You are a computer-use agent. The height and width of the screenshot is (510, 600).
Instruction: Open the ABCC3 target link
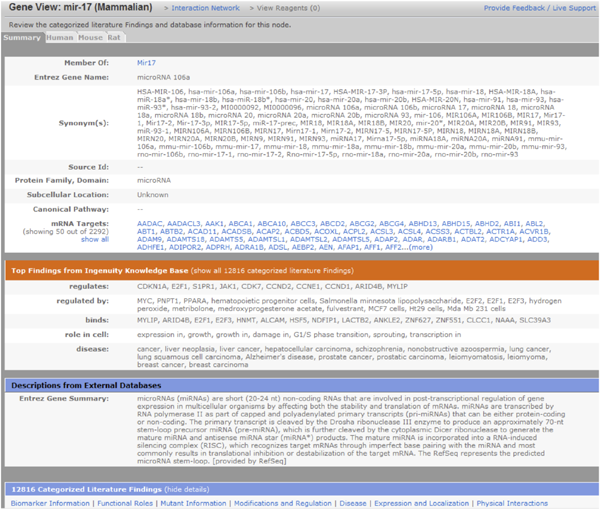[303, 224]
